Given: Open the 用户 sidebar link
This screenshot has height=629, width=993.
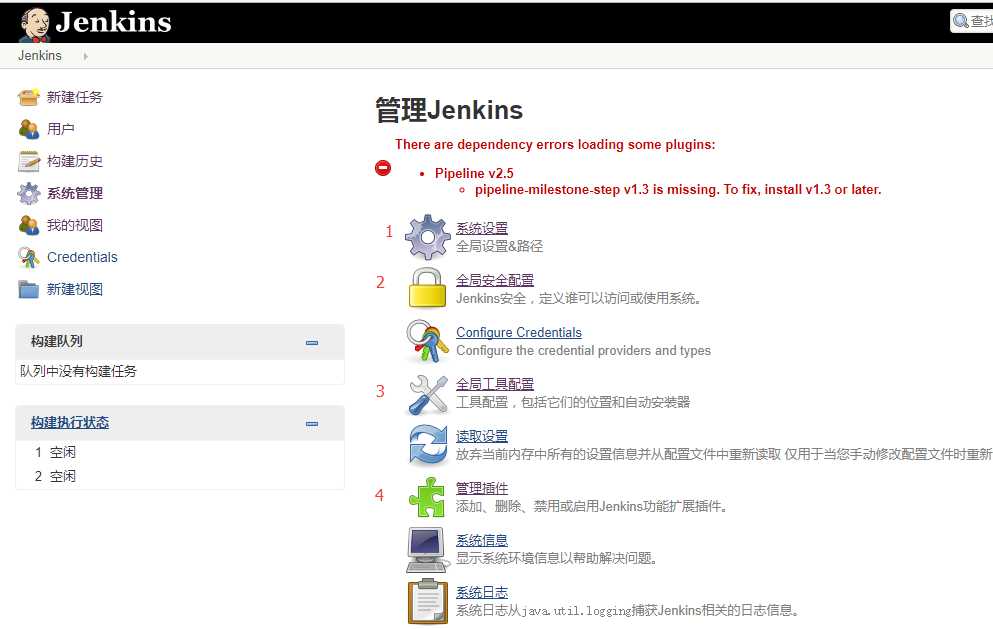Looking at the screenshot, I should coord(61,129).
